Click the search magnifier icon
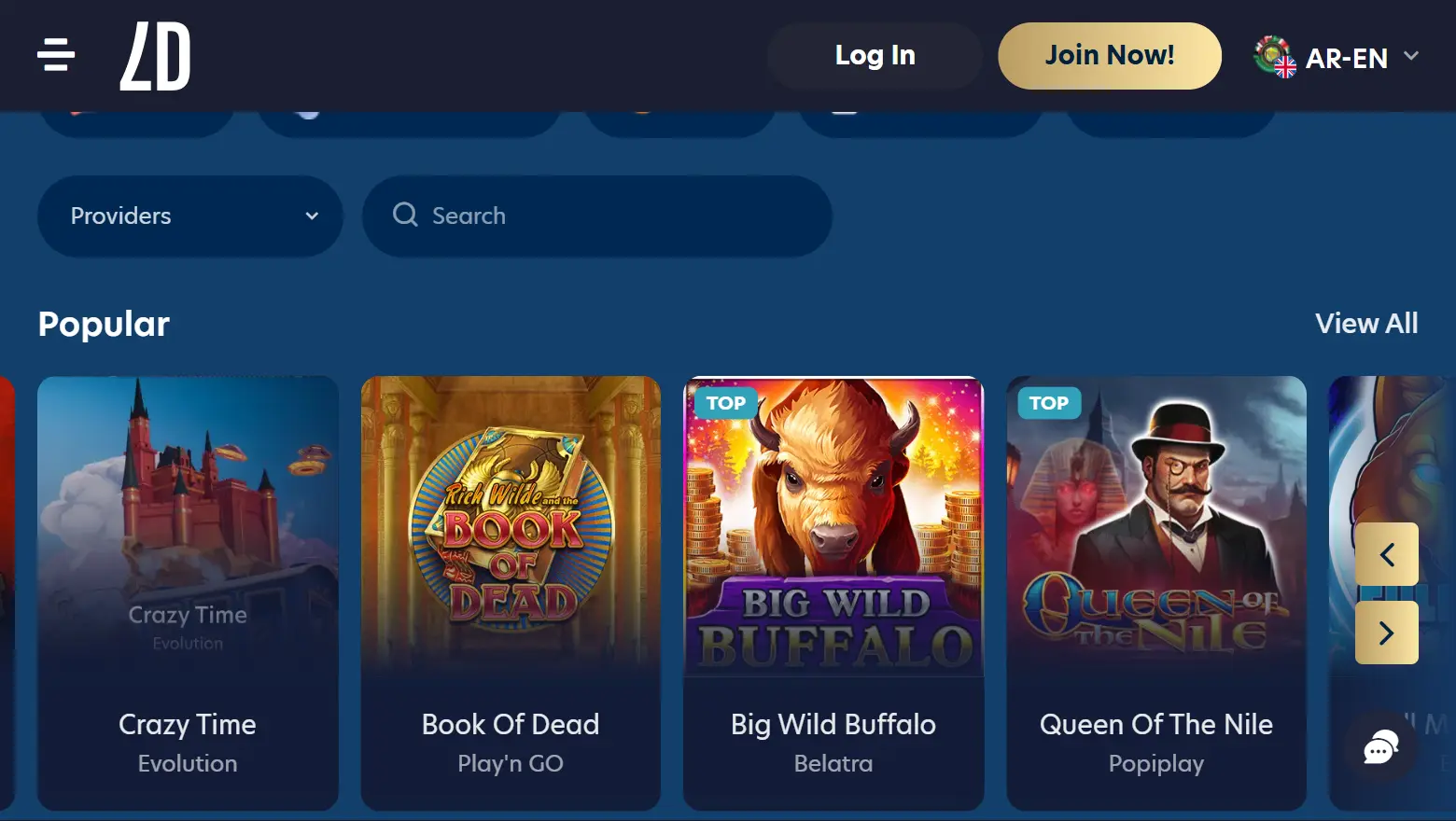The image size is (1456, 821). tap(405, 216)
